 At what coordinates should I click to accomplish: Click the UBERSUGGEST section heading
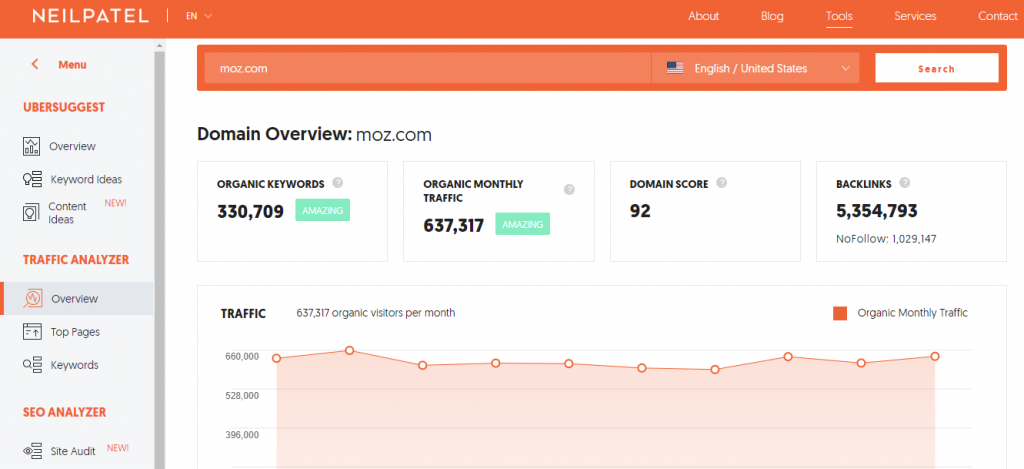[64, 107]
